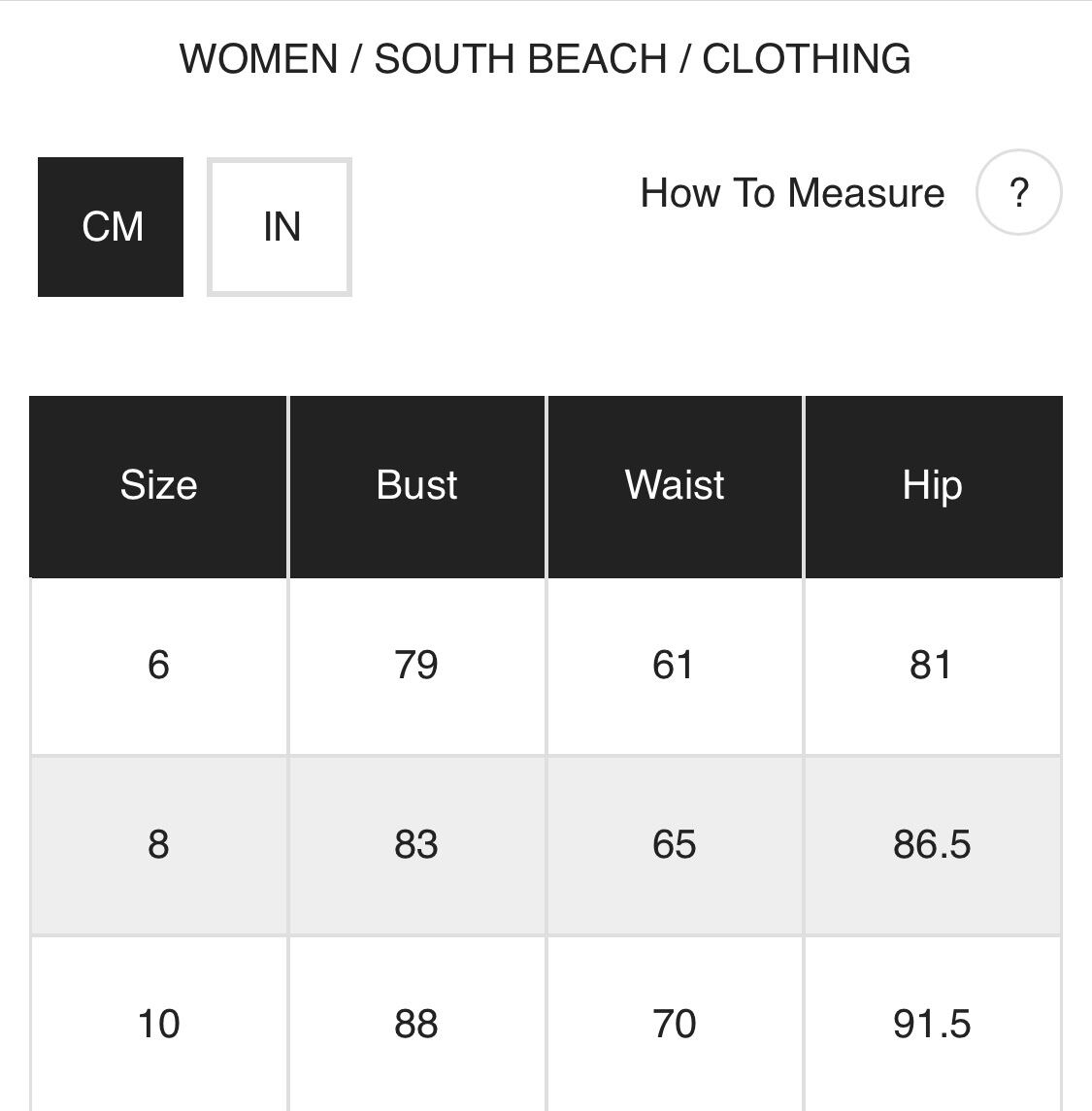
Task: Select the Waist column header
Action: click(675, 485)
